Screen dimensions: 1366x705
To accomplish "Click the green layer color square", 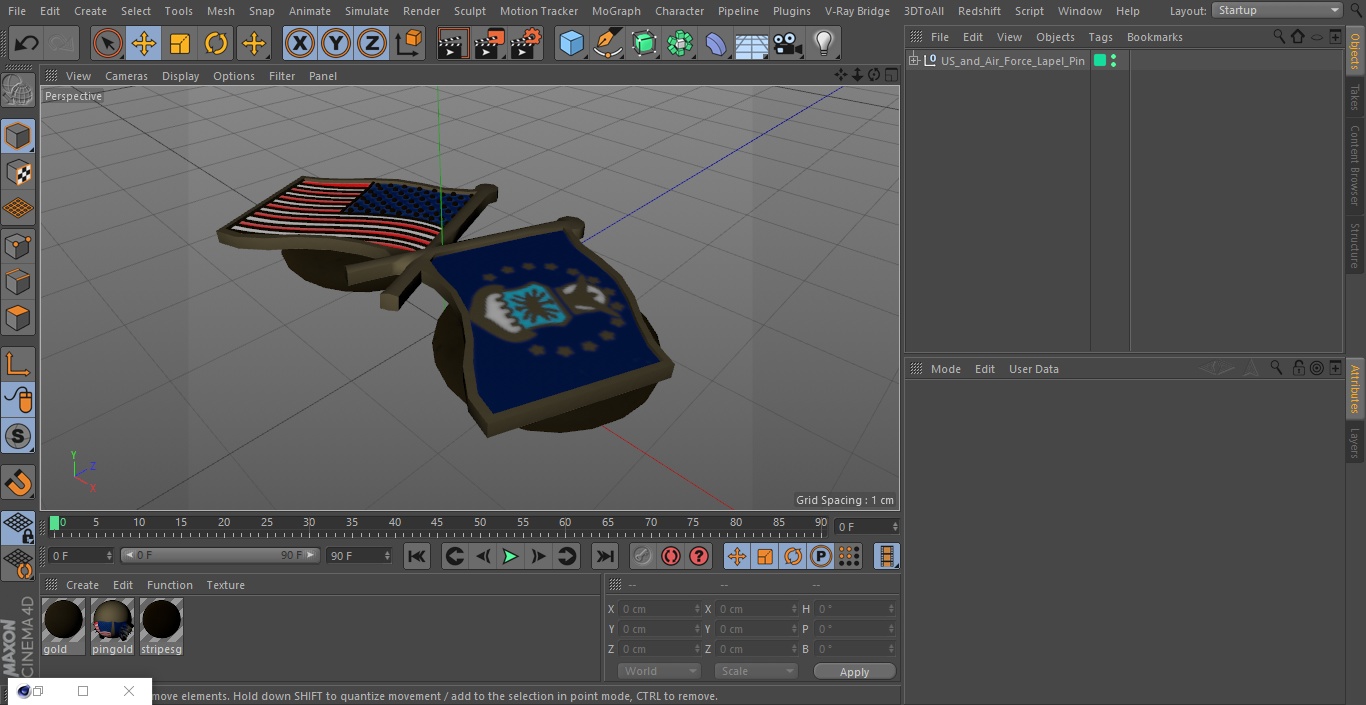I will [x=1100, y=61].
